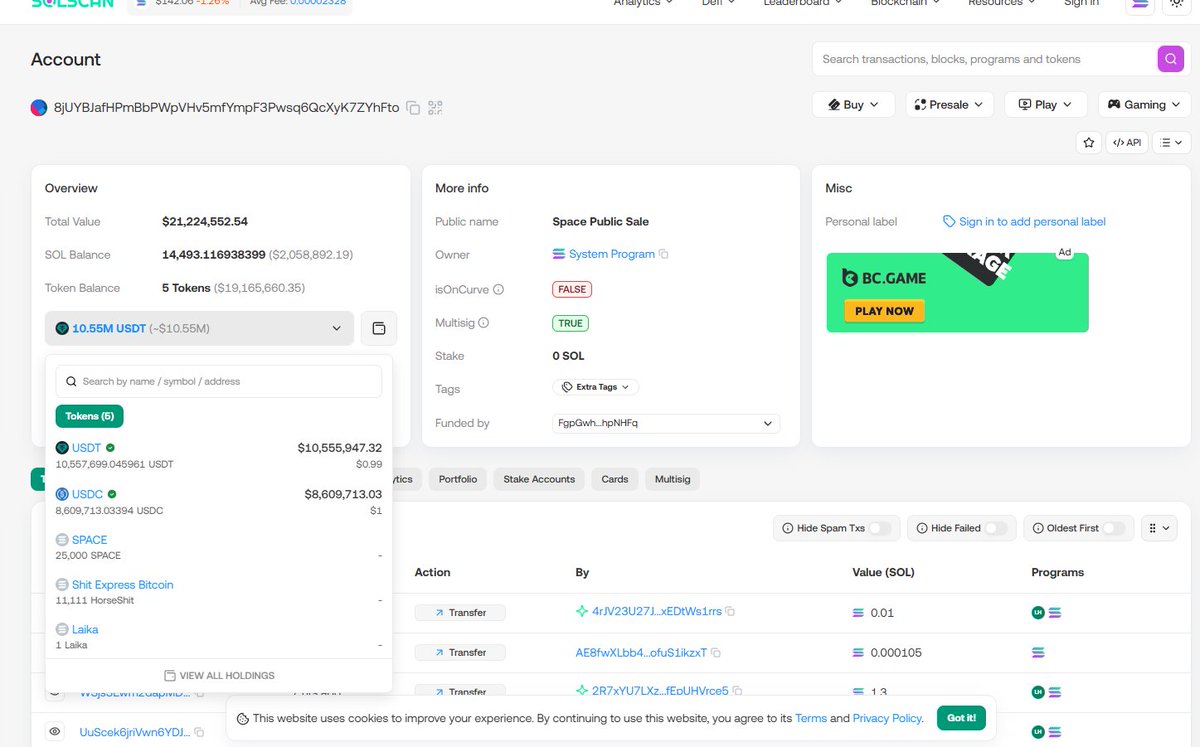Switch to the Stake Accounts tab
The image size is (1200, 747).
(539, 479)
